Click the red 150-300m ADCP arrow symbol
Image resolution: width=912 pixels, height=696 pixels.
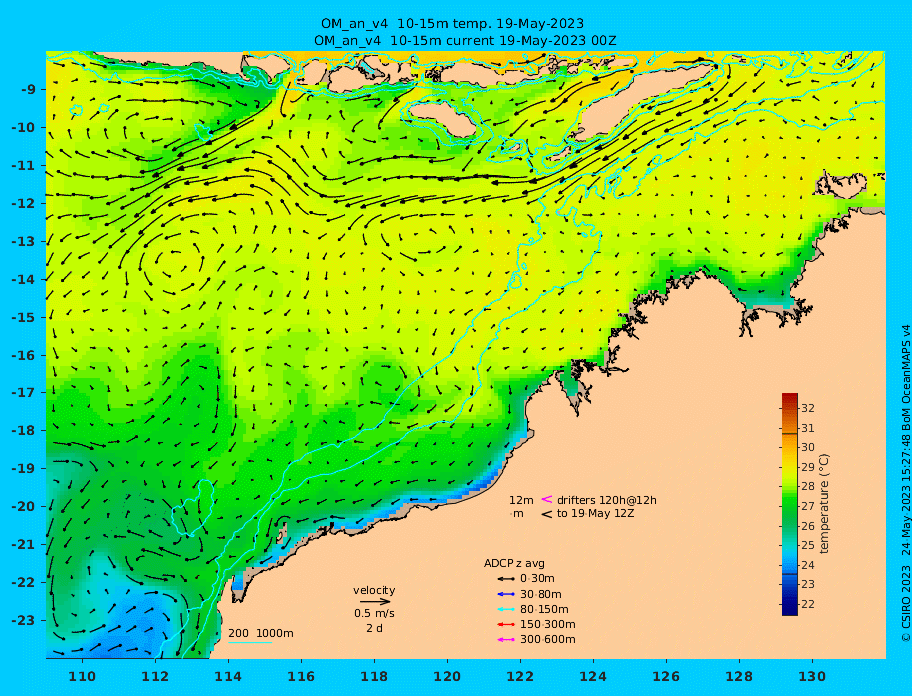pos(505,624)
